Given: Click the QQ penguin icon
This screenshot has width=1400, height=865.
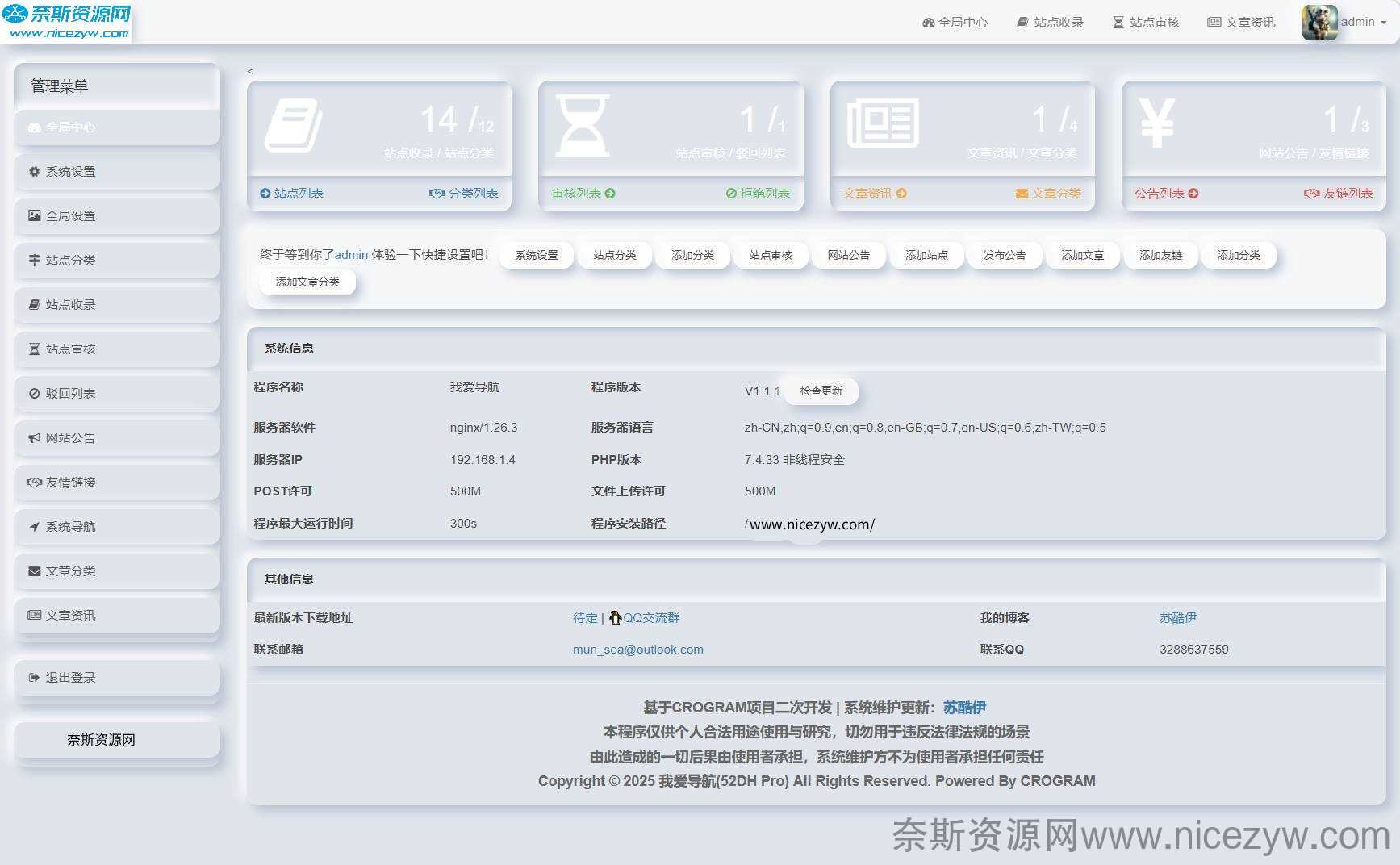Looking at the screenshot, I should (x=615, y=618).
